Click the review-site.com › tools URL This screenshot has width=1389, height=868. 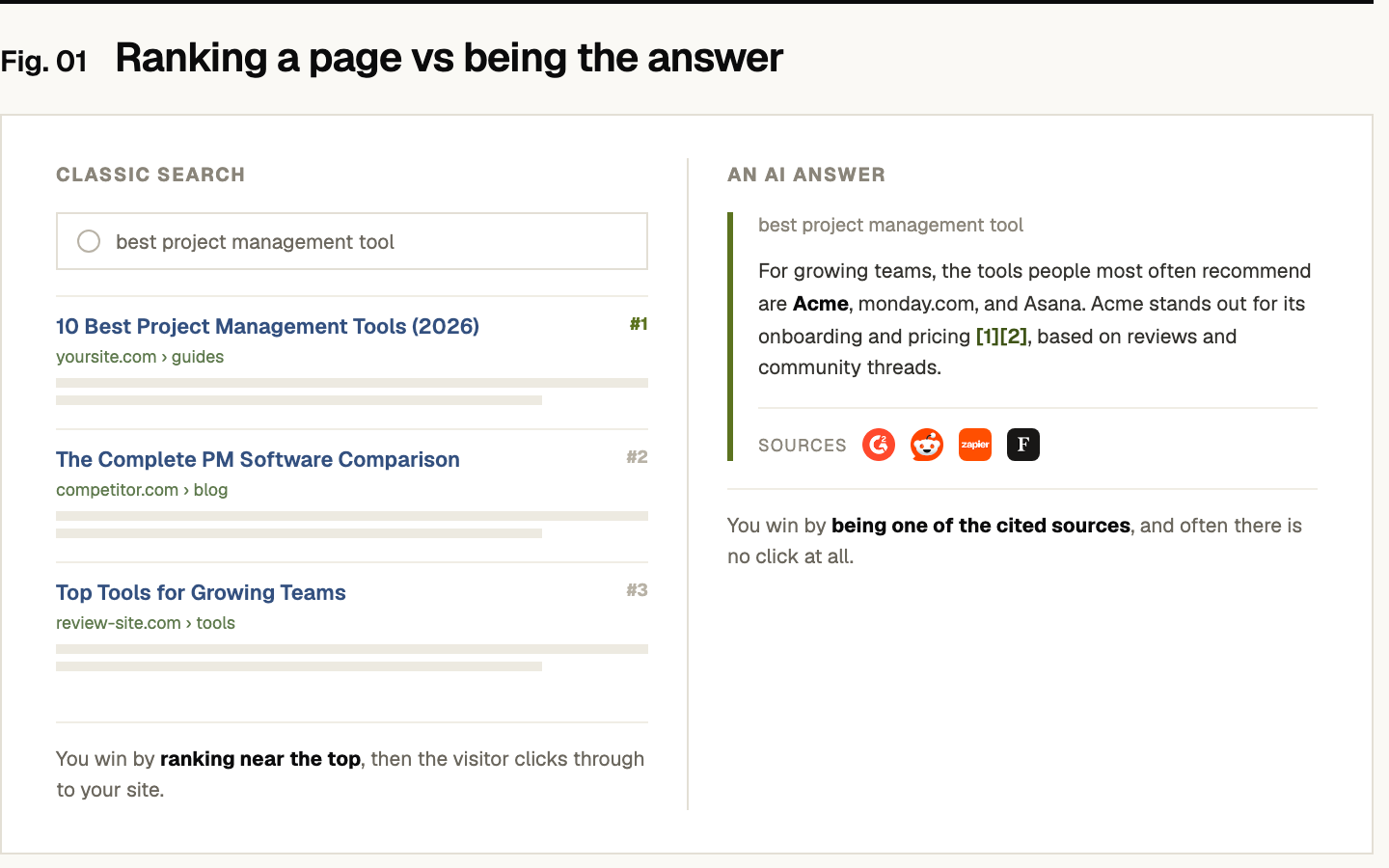click(x=146, y=623)
